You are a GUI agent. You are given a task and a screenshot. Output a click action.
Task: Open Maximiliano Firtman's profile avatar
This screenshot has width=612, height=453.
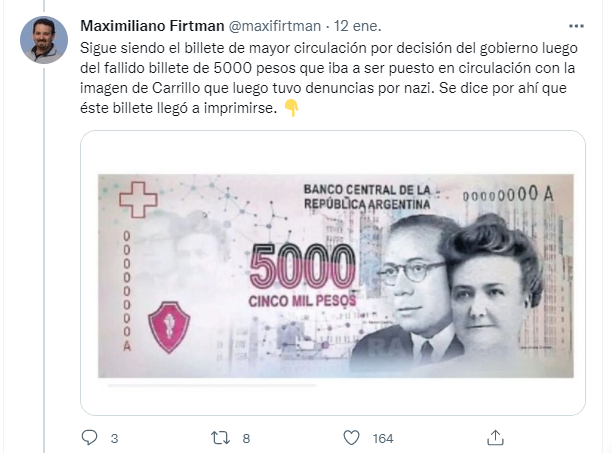coord(44,40)
